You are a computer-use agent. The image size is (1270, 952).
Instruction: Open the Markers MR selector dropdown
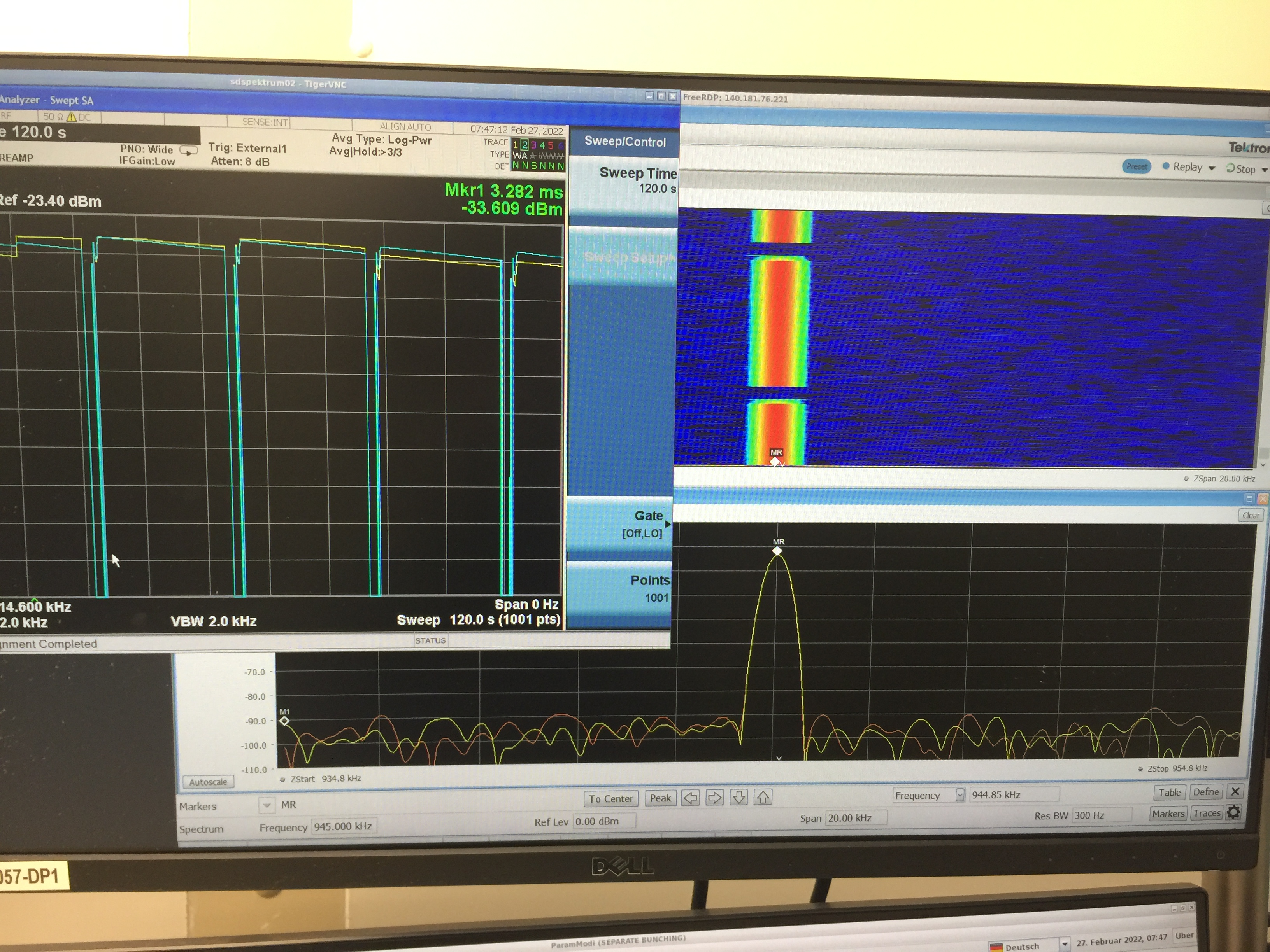[x=267, y=805]
